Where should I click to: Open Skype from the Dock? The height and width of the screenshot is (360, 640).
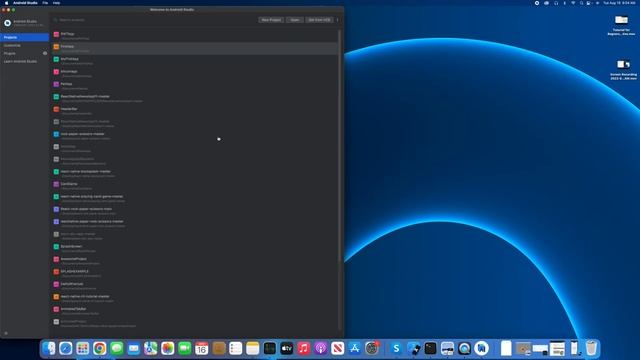point(396,349)
